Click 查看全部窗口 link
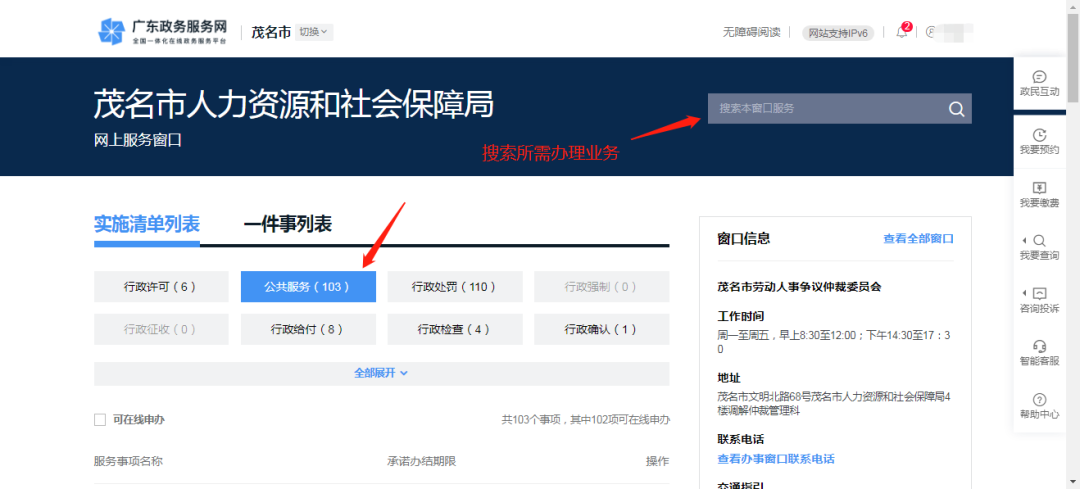Viewport: 1080px width, 489px height. [918, 239]
